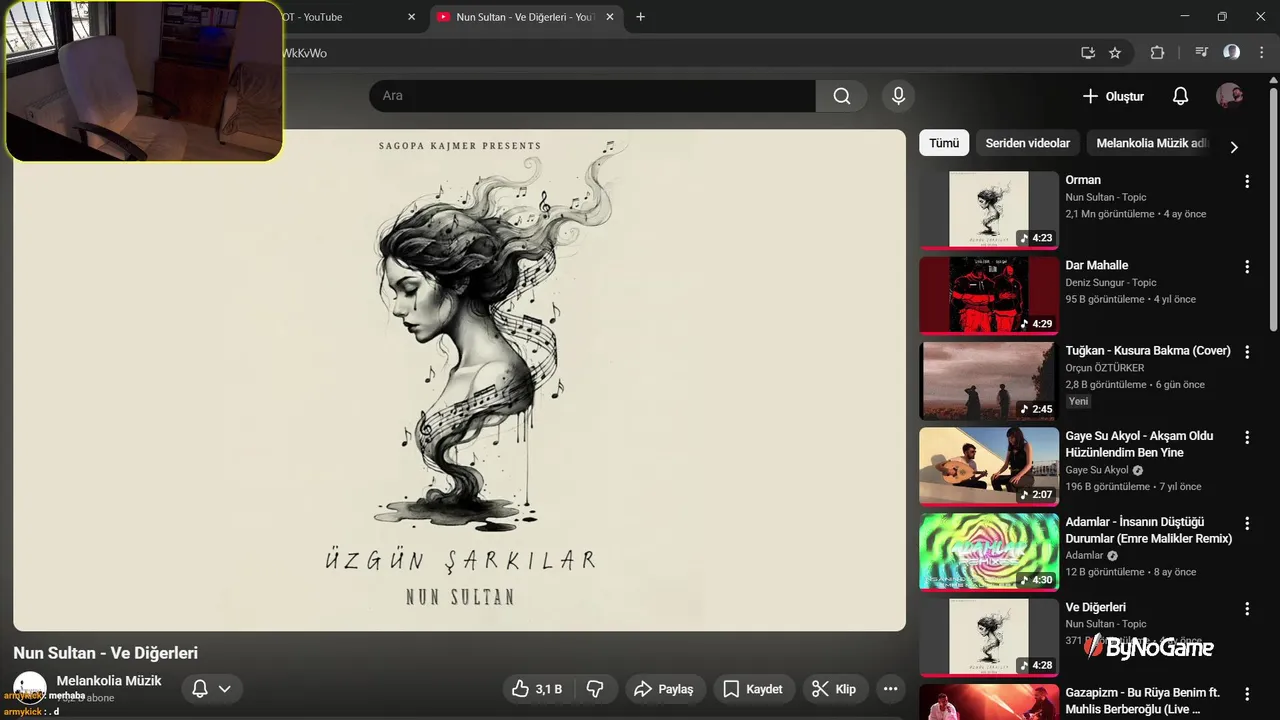Screen dimensions: 1280x720
Task: Close the Nun Sultan browser tab
Action: point(609,17)
